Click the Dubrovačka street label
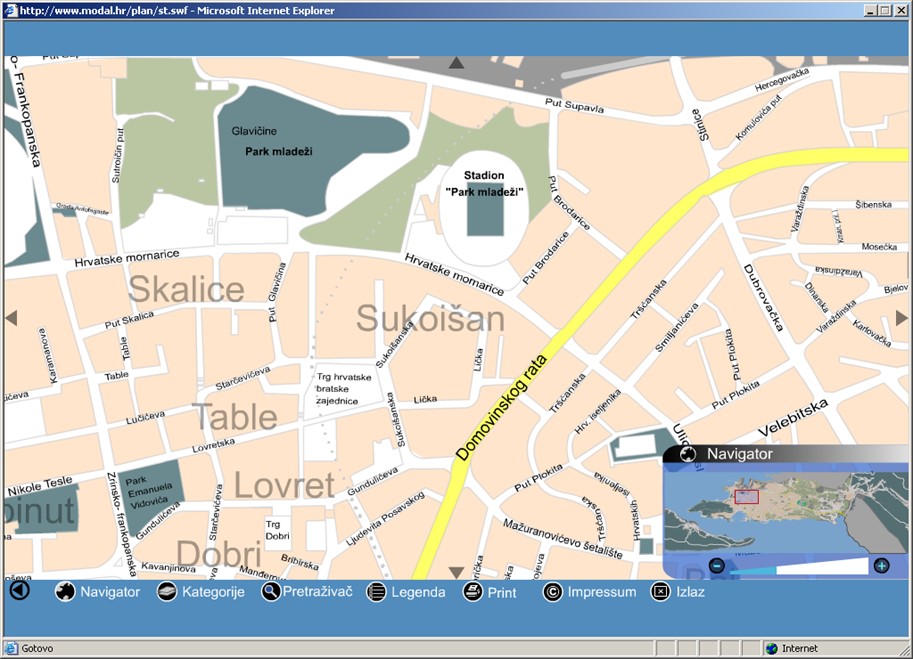 tap(763, 297)
